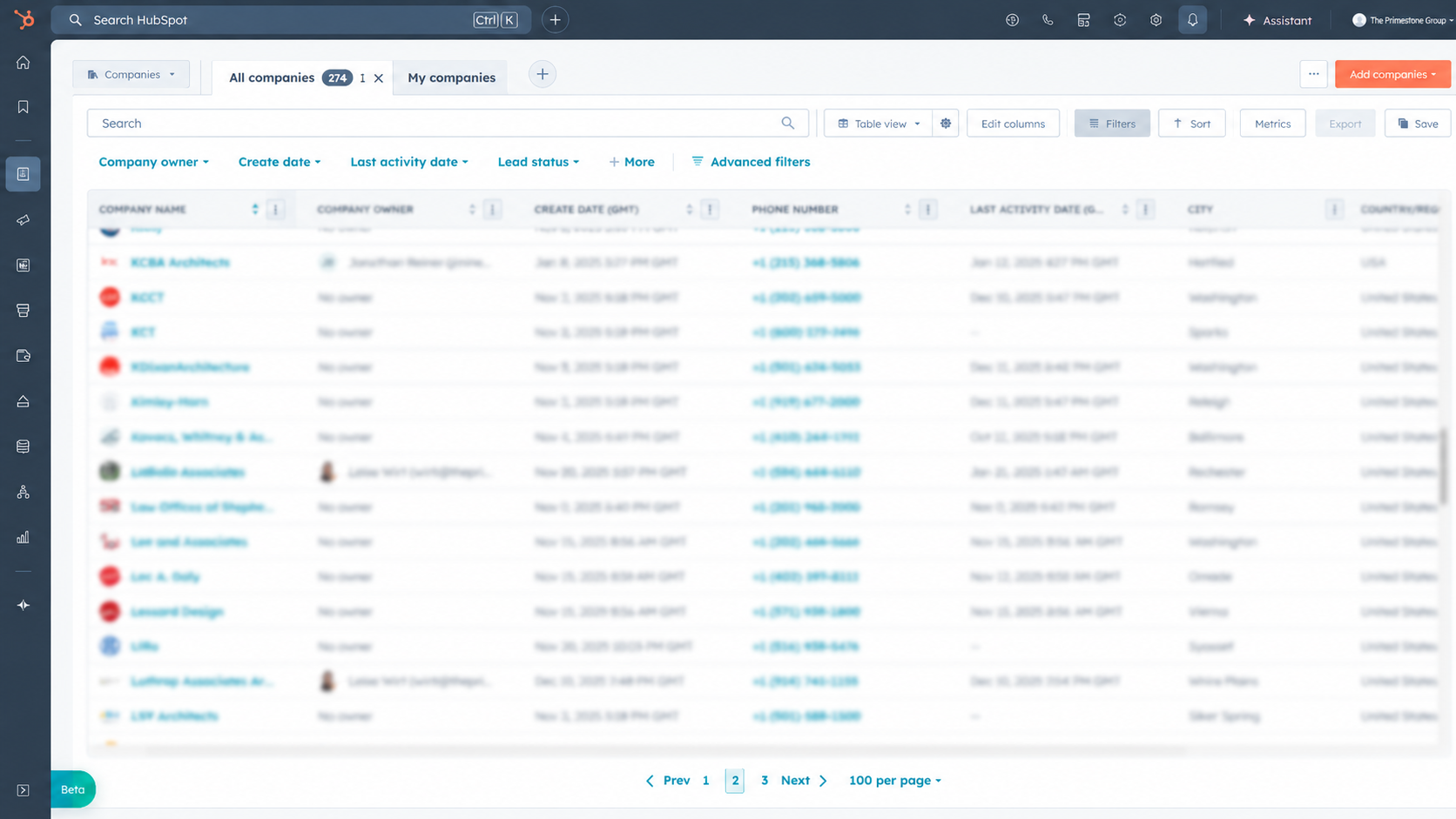Screen dimensions: 1456x819
Task: Expand the Last activity date filter
Action: coord(409,162)
